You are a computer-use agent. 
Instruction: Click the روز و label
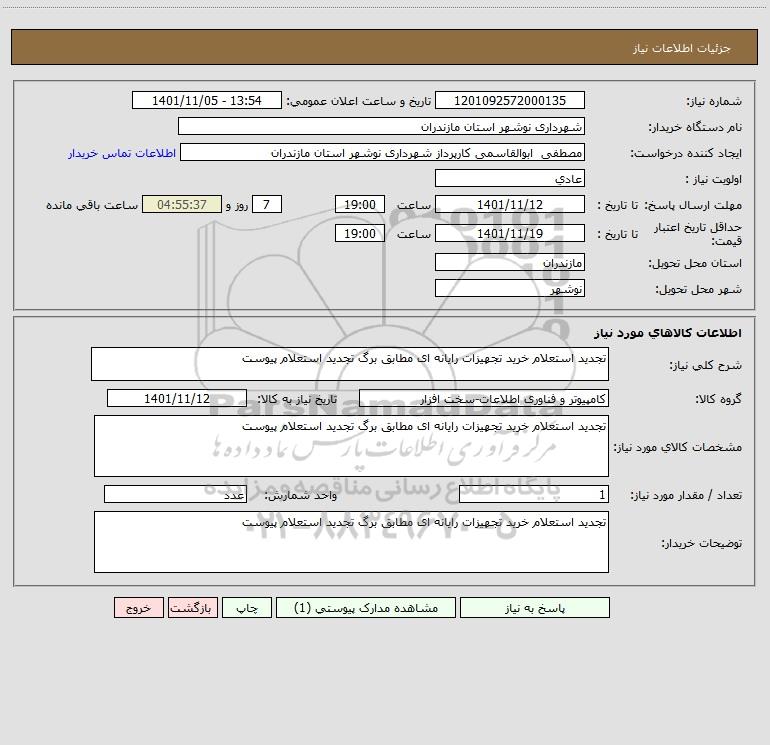coord(237,205)
